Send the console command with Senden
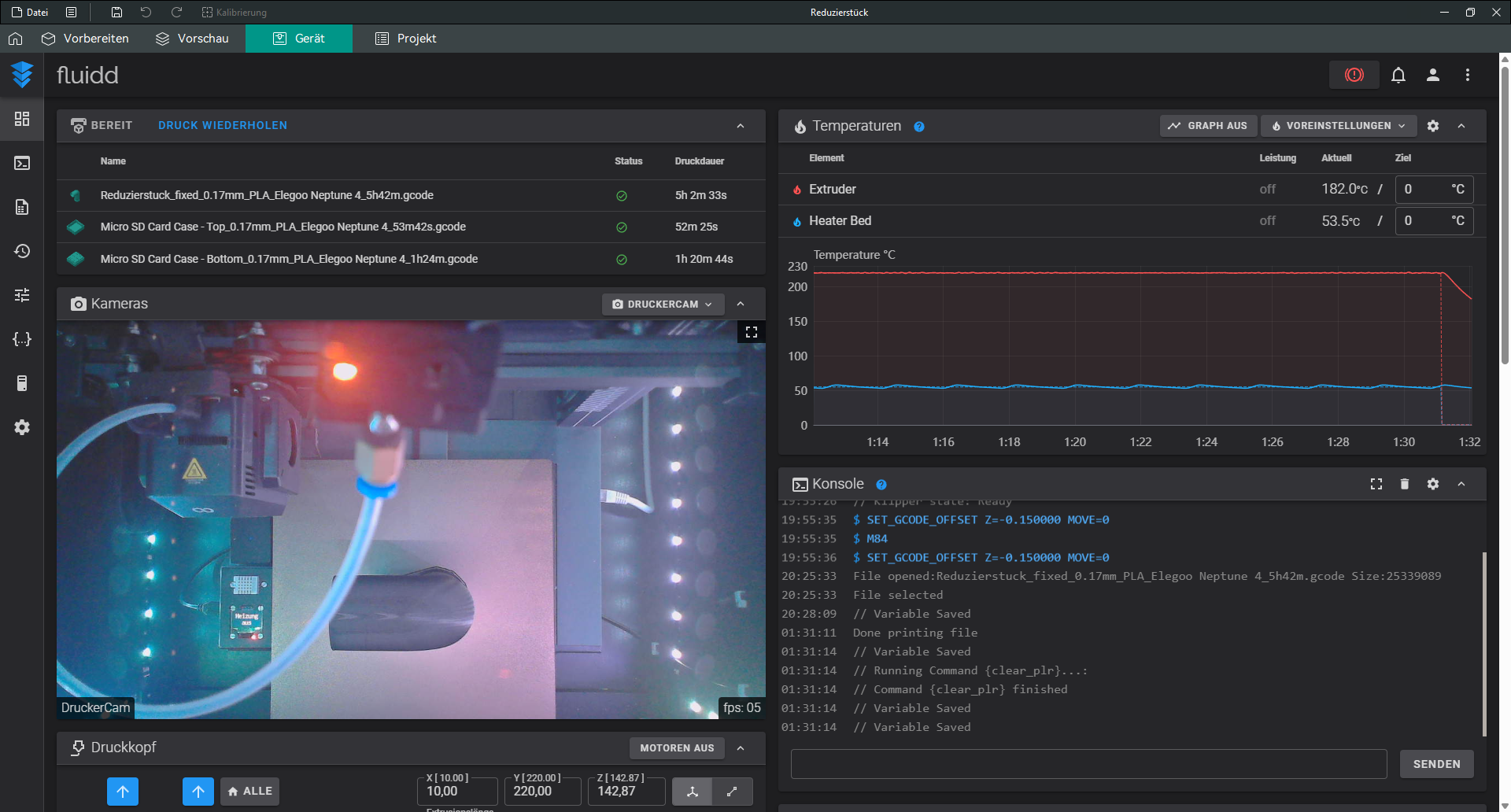Image resolution: width=1511 pixels, height=812 pixels. [x=1436, y=764]
